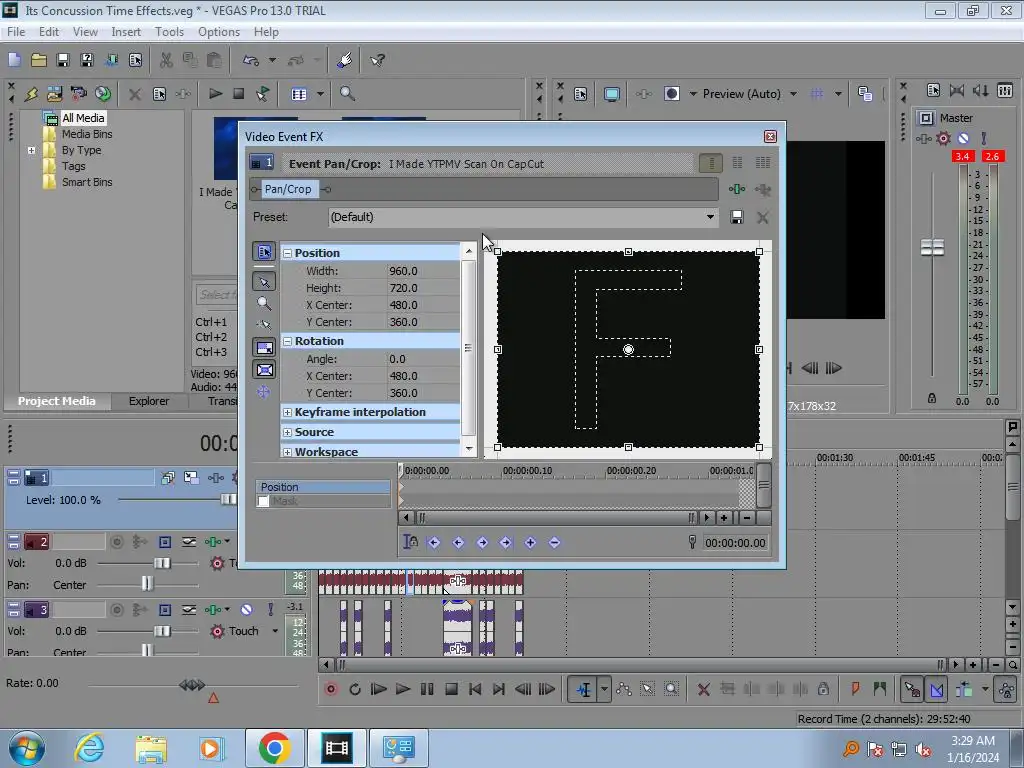Select the Zoom magnifier tool in Pan/Crop
This screenshot has width=1024, height=768.
point(264,303)
